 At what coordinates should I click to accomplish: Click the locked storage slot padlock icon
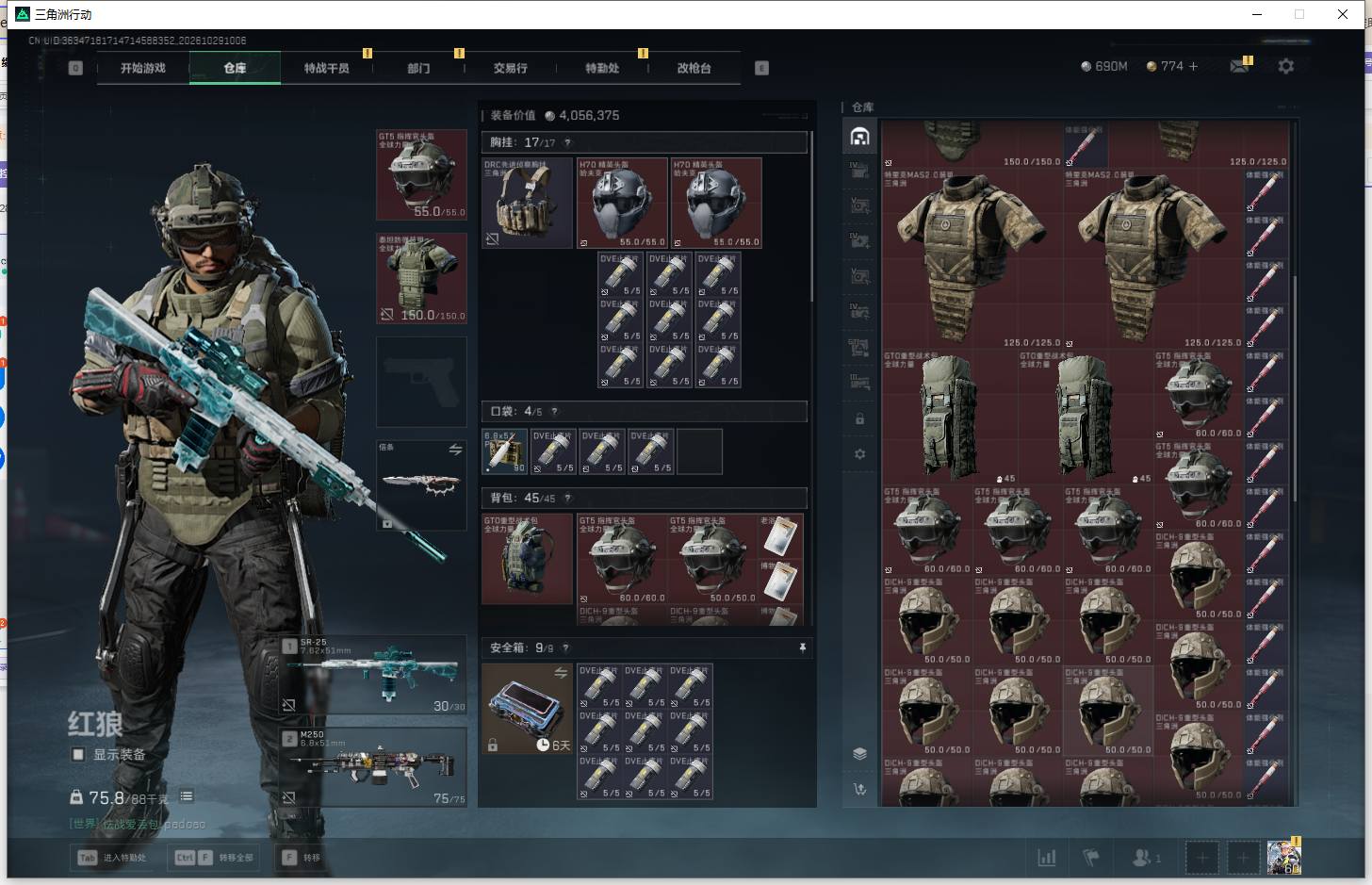point(859,418)
